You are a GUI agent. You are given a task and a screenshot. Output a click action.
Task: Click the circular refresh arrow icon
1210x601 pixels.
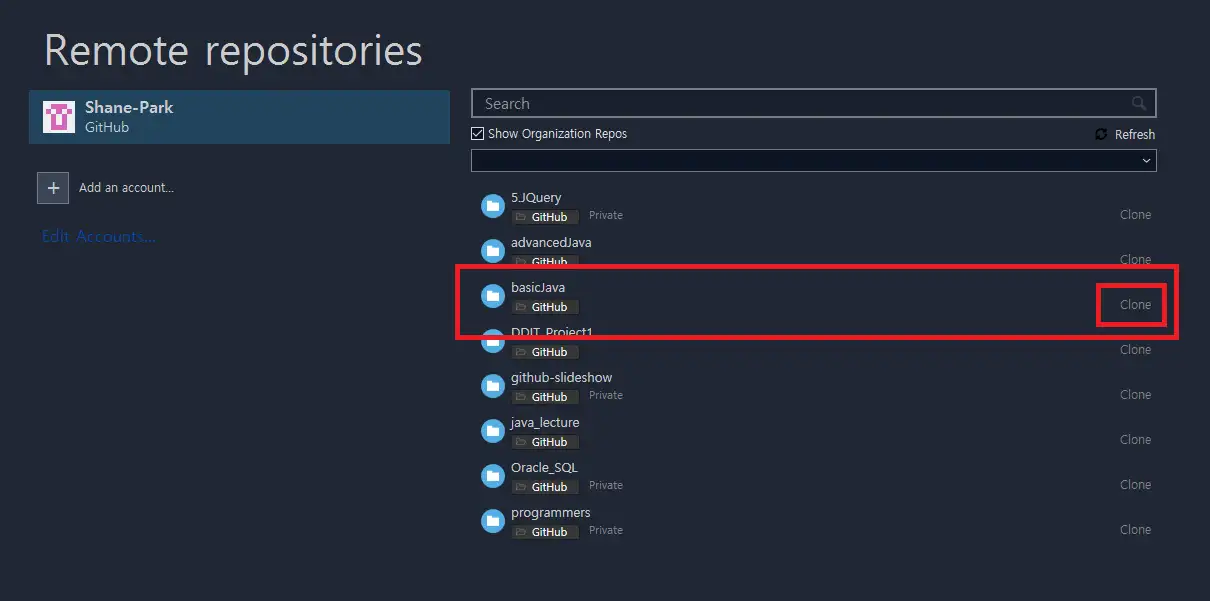point(1101,134)
